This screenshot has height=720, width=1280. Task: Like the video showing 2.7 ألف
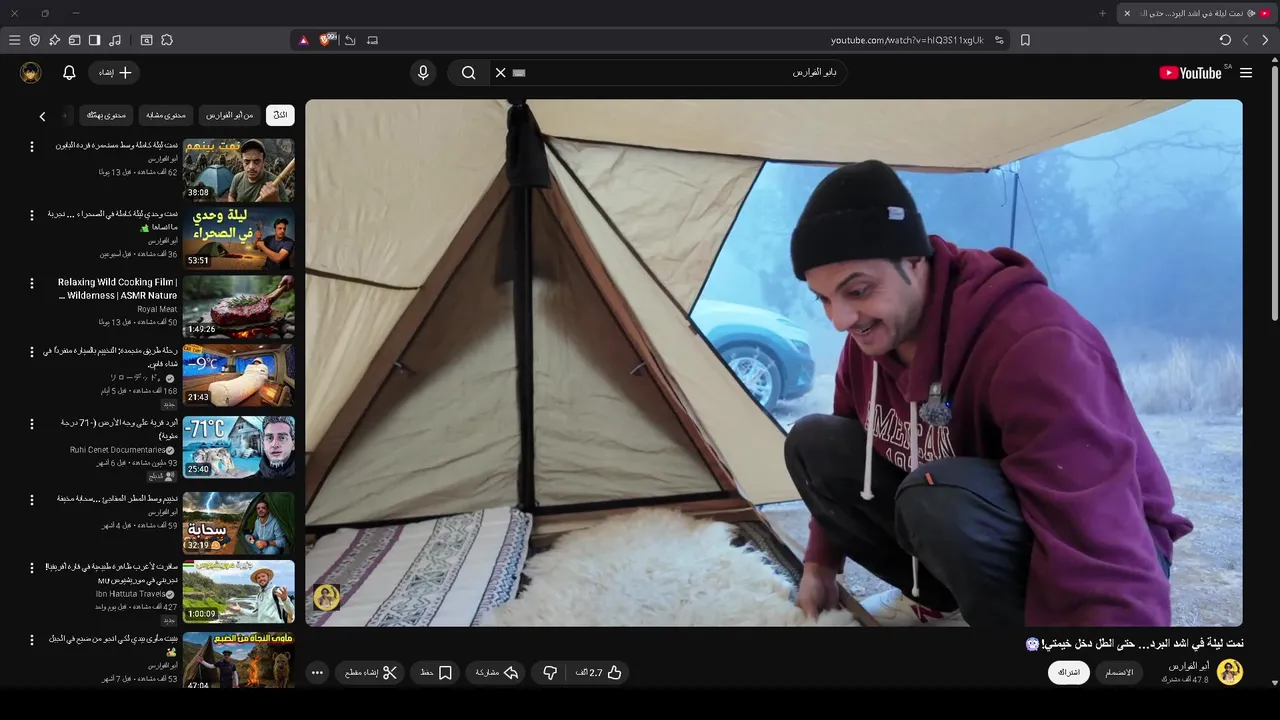point(598,673)
